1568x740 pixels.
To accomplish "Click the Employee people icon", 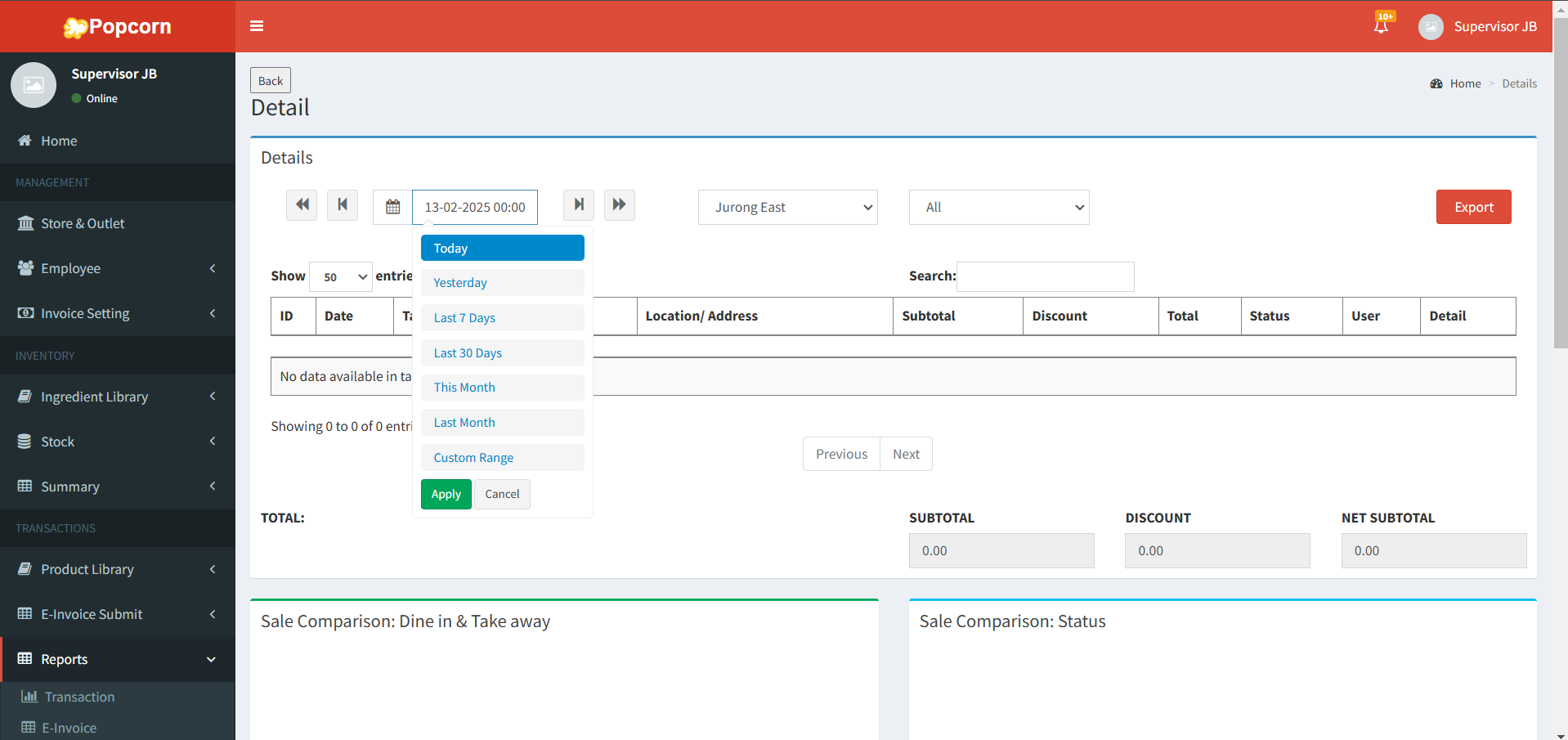I will tap(25, 268).
